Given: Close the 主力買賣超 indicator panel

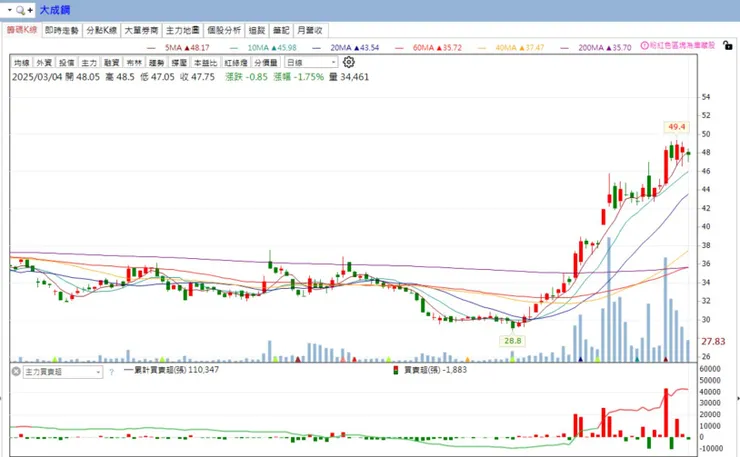Looking at the screenshot, I should [x=16, y=372].
